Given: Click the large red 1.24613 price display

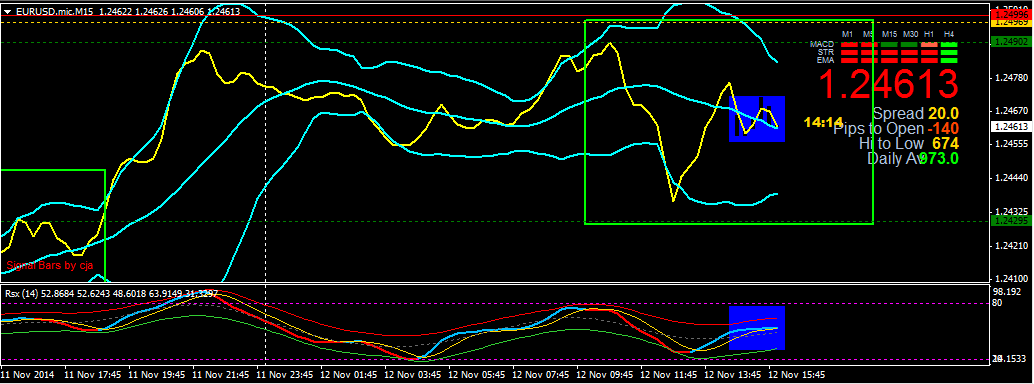Looking at the screenshot, I should point(888,84).
